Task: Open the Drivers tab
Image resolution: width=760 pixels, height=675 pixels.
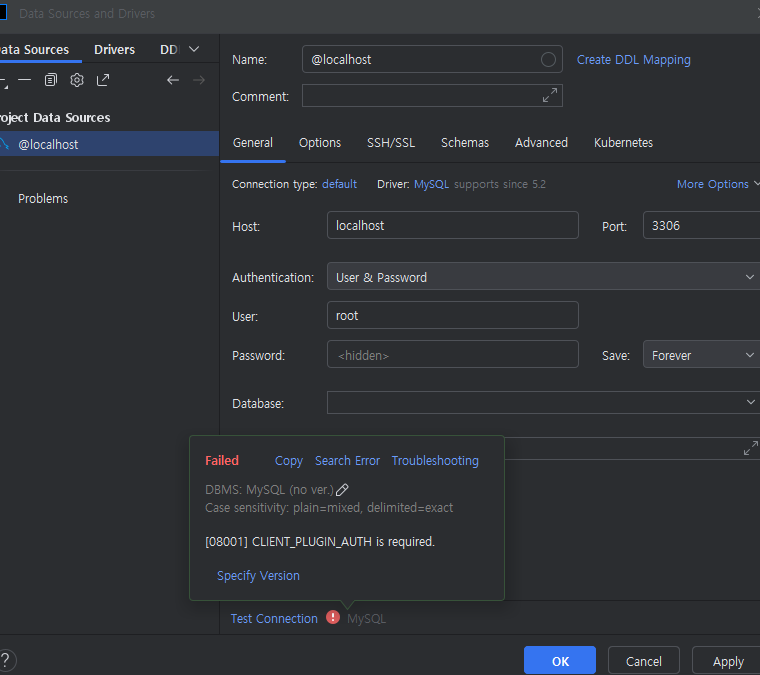Action: point(115,49)
